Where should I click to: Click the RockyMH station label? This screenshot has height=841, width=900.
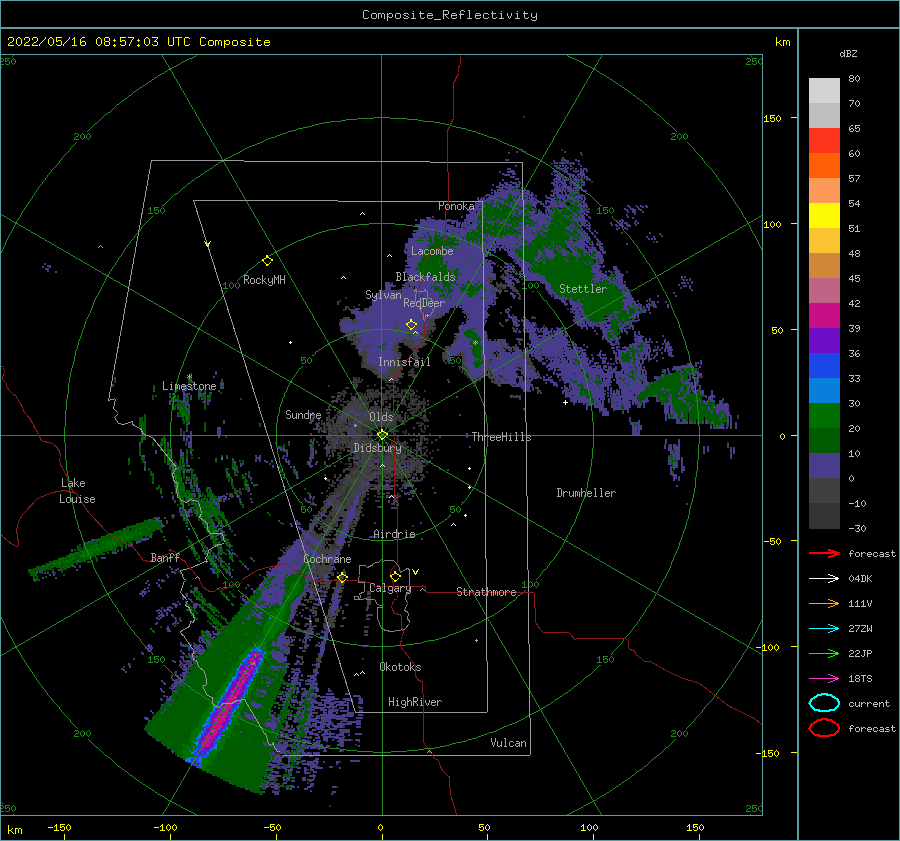pos(264,280)
